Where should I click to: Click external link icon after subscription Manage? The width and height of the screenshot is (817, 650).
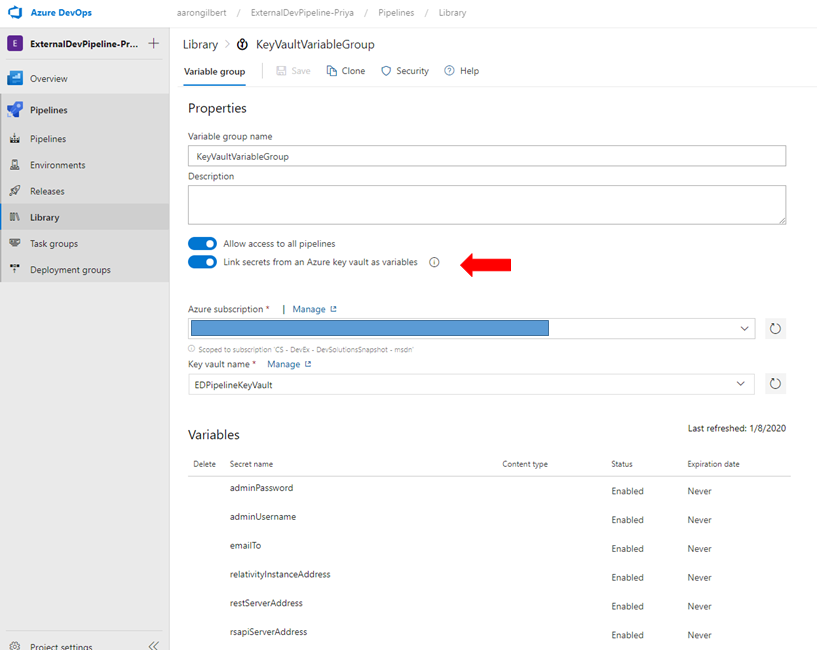333,309
